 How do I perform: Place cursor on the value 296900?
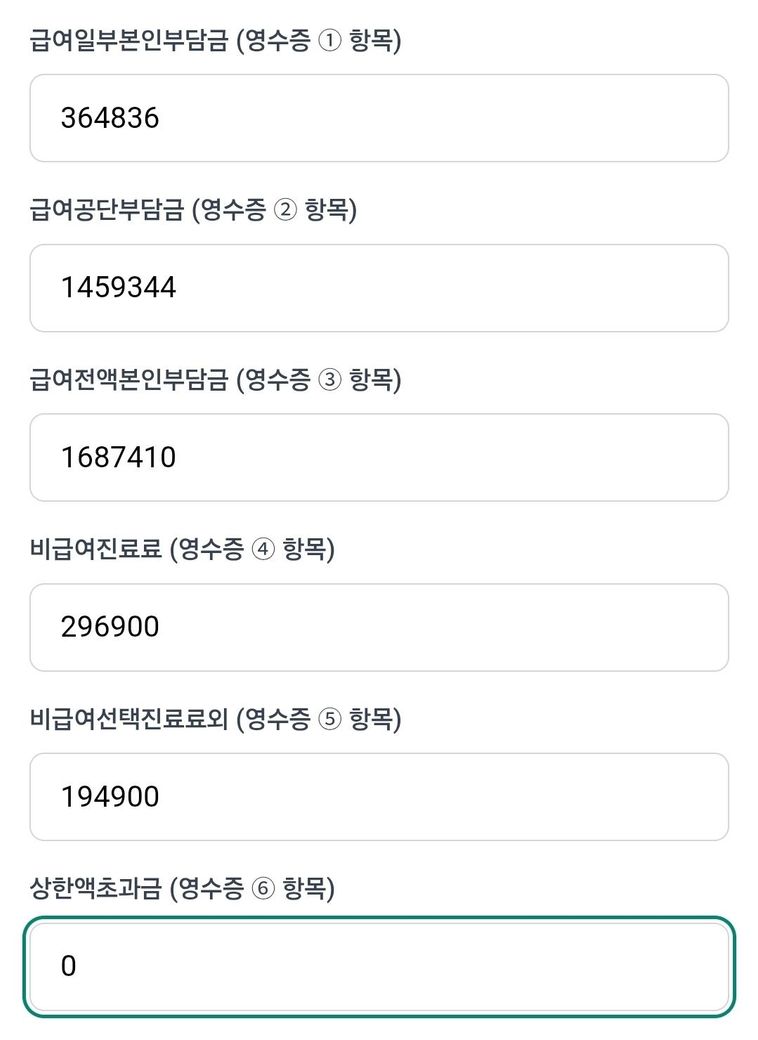click(110, 627)
